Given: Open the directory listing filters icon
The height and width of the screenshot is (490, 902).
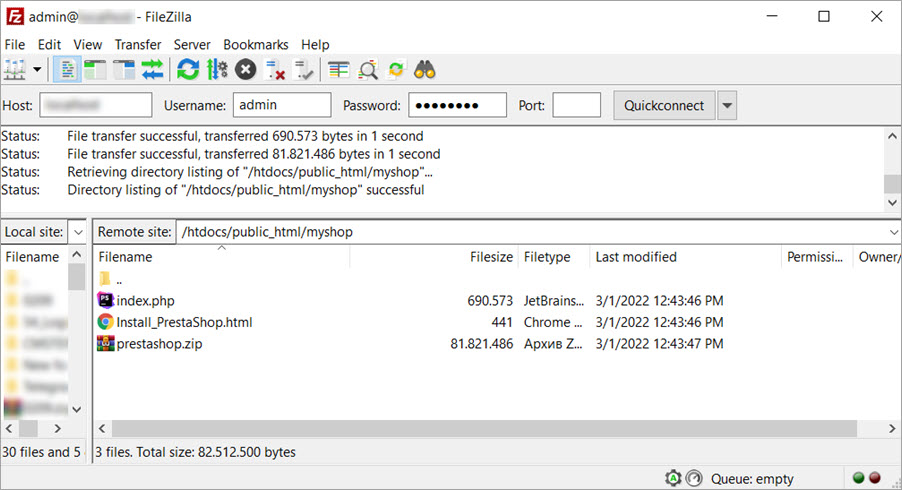Looking at the screenshot, I should [x=339, y=70].
